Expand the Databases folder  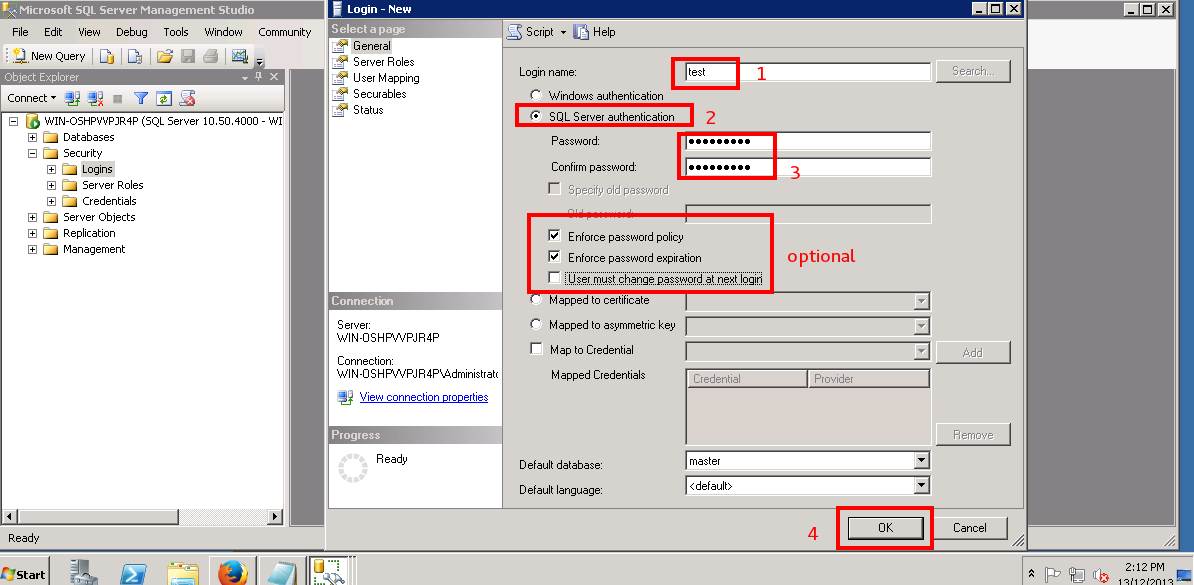point(32,137)
